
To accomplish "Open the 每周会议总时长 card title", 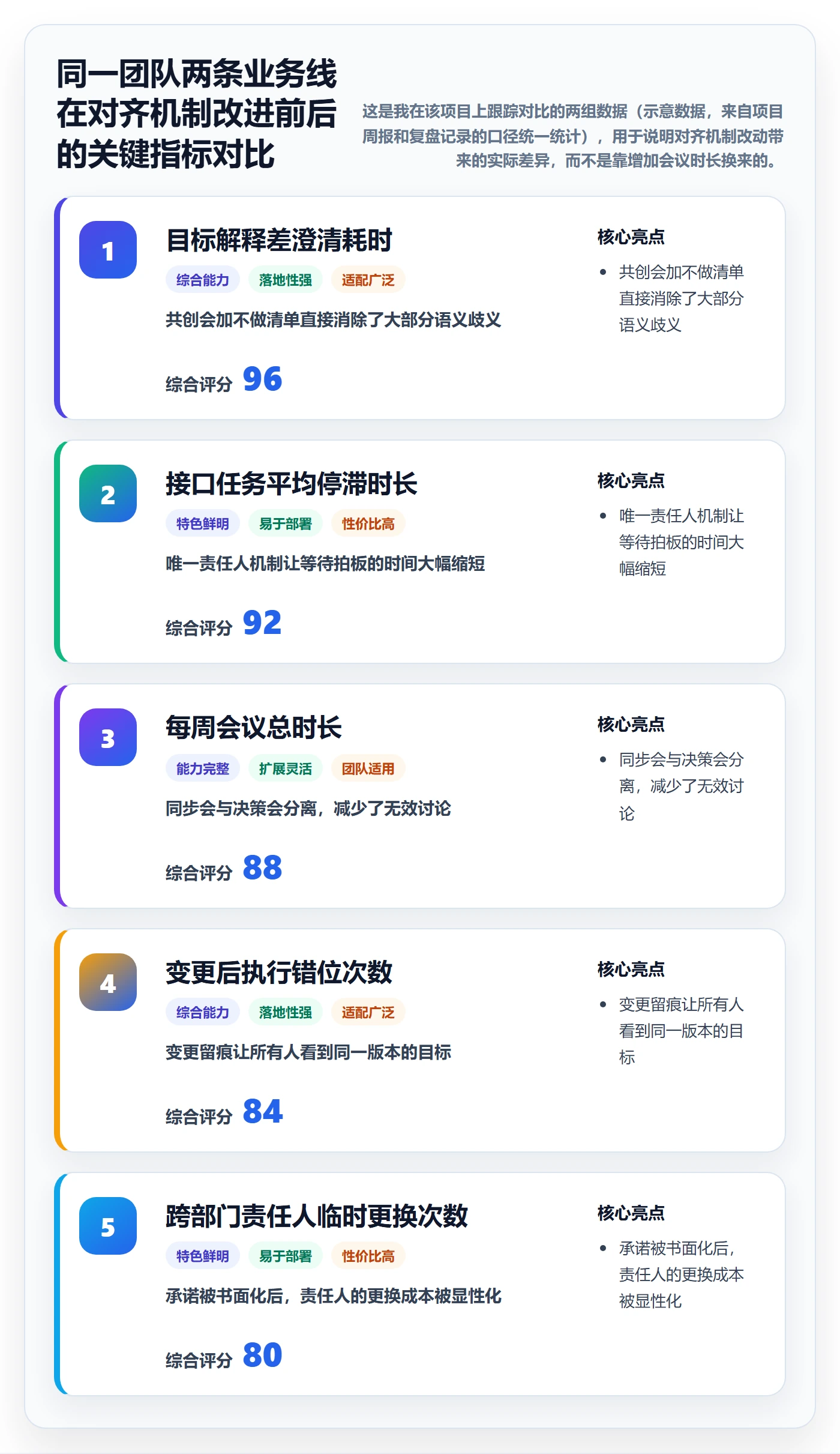I will click(x=254, y=728).
